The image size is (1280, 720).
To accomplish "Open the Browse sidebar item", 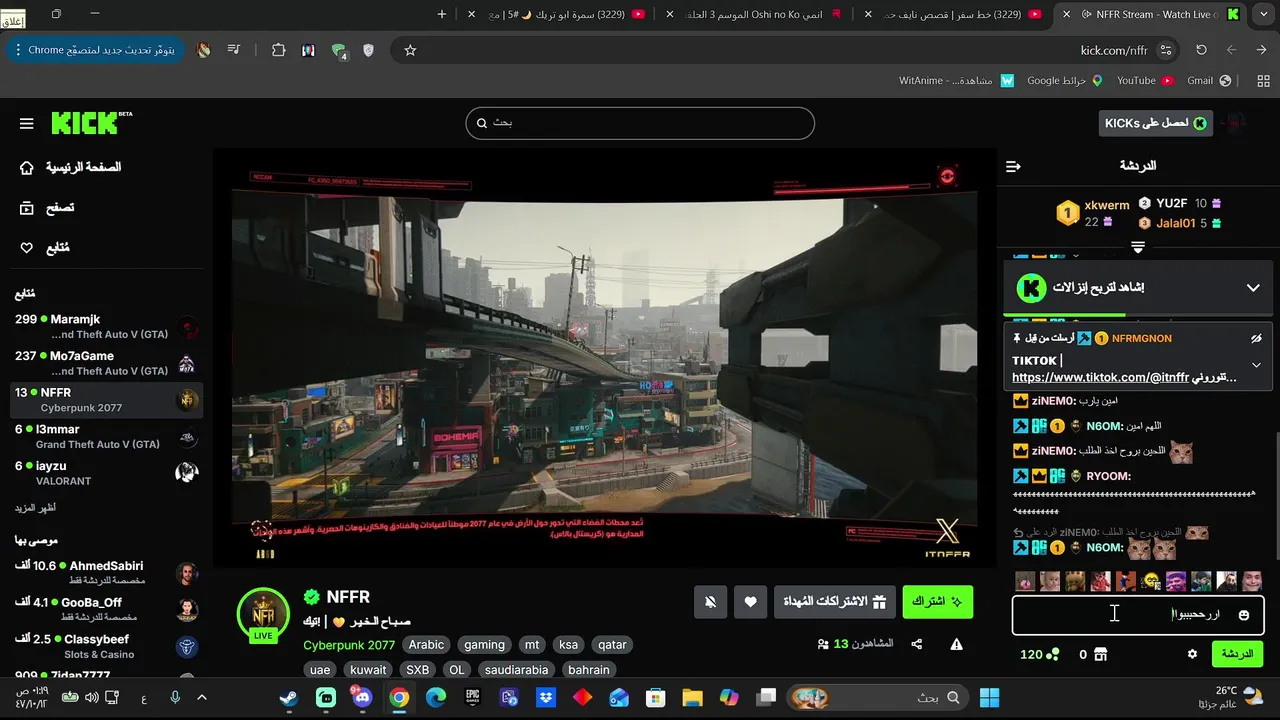I will [x=47, y=208].
